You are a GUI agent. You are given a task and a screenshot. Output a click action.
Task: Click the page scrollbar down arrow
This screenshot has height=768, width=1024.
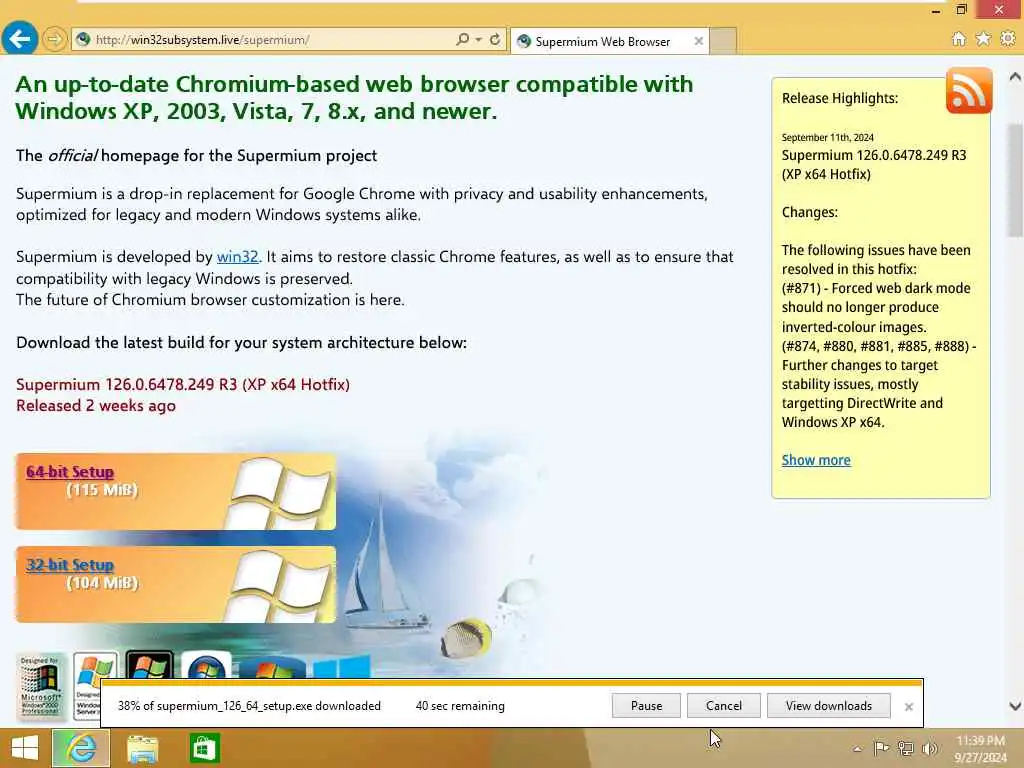point(1015,706)
